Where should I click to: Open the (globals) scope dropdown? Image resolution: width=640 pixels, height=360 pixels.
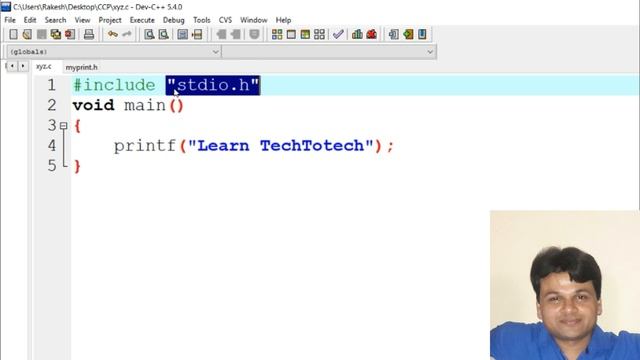[114, 52]
